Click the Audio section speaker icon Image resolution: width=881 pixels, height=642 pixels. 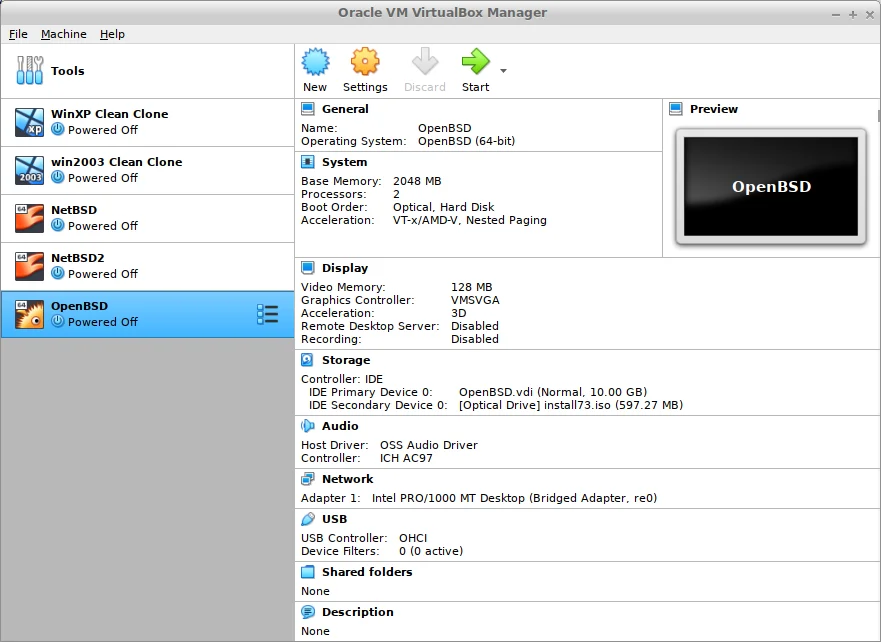coord(308,426)
